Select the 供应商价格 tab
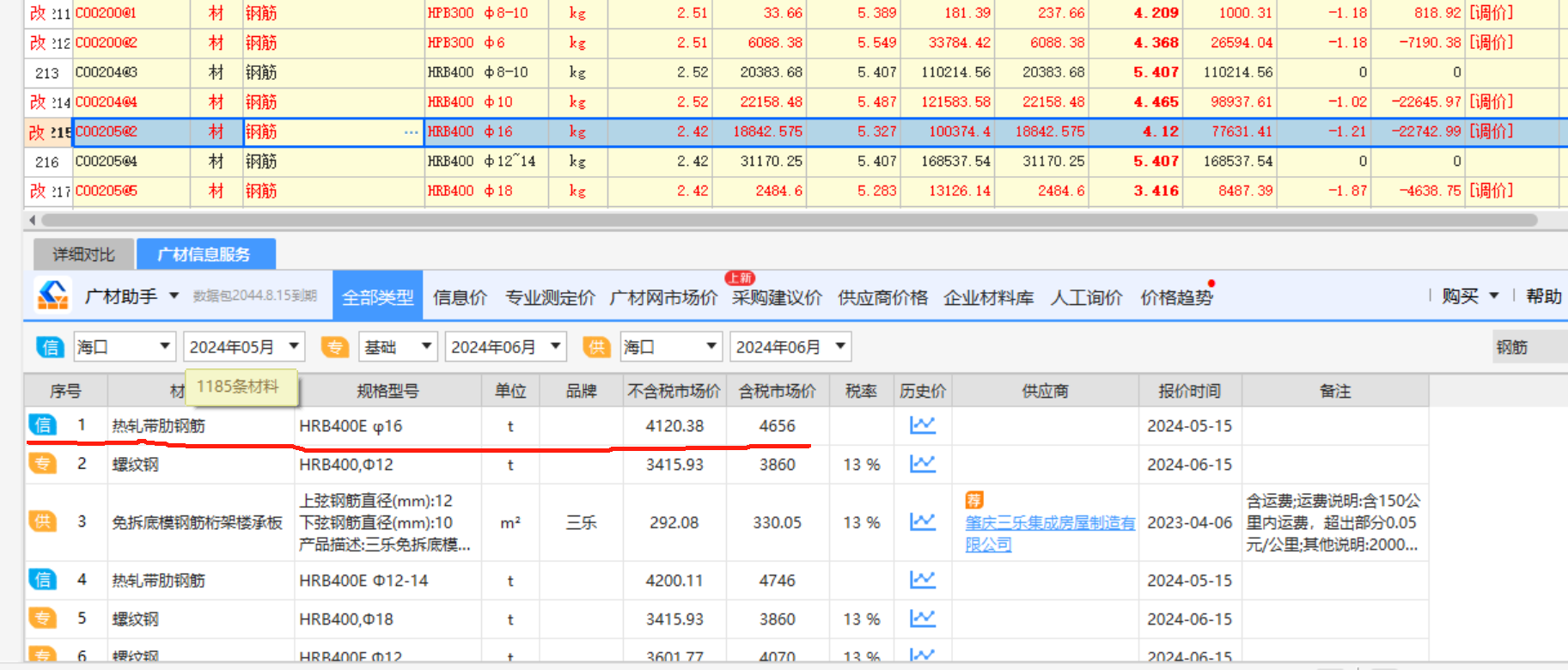1568x670 pixels. (x=882, y=297)
